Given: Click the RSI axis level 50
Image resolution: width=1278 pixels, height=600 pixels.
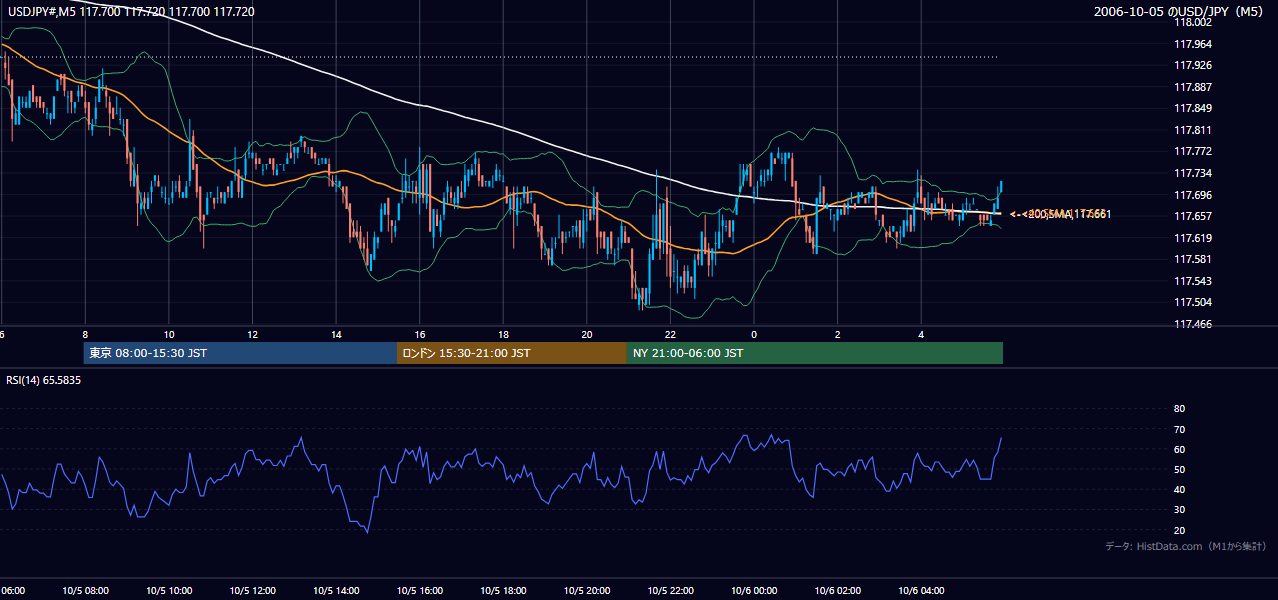Looking at the screenshot, I should [x=1179, y=469].
